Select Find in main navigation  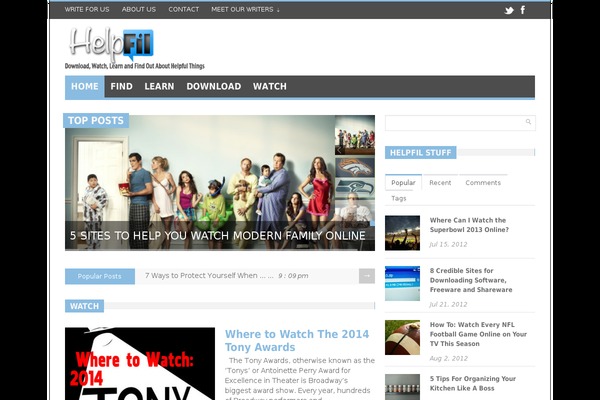[x=121, y=87]
